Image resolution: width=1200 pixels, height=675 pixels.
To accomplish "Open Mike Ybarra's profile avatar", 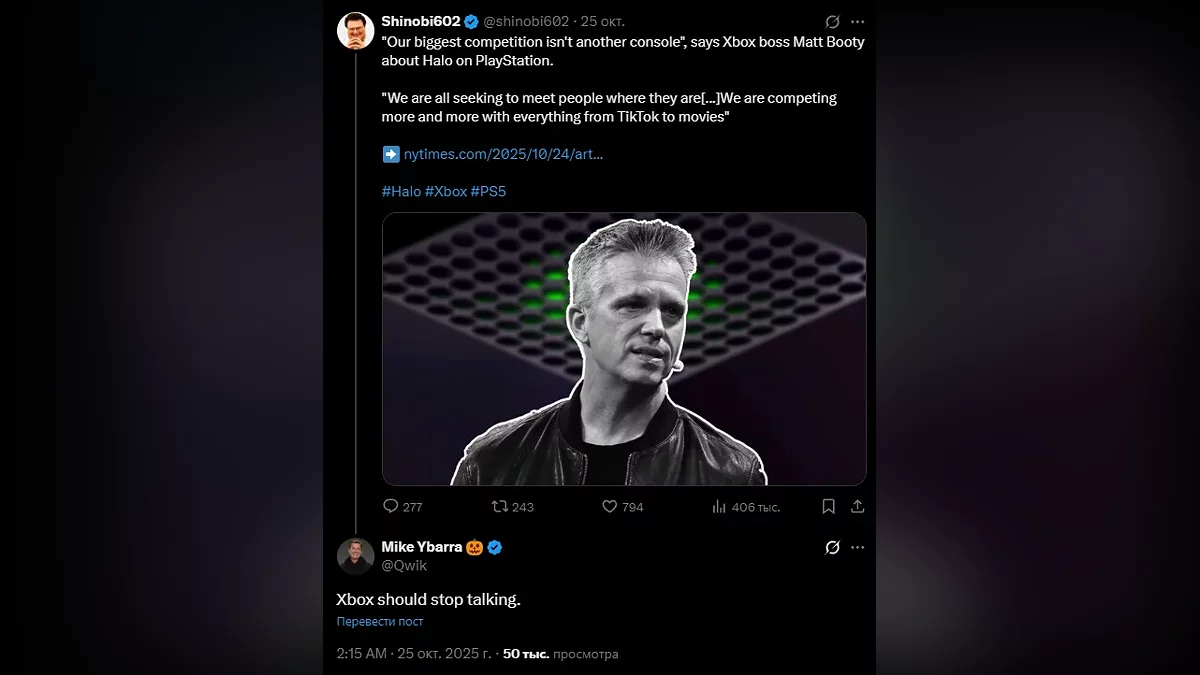I will coord(356,556).
